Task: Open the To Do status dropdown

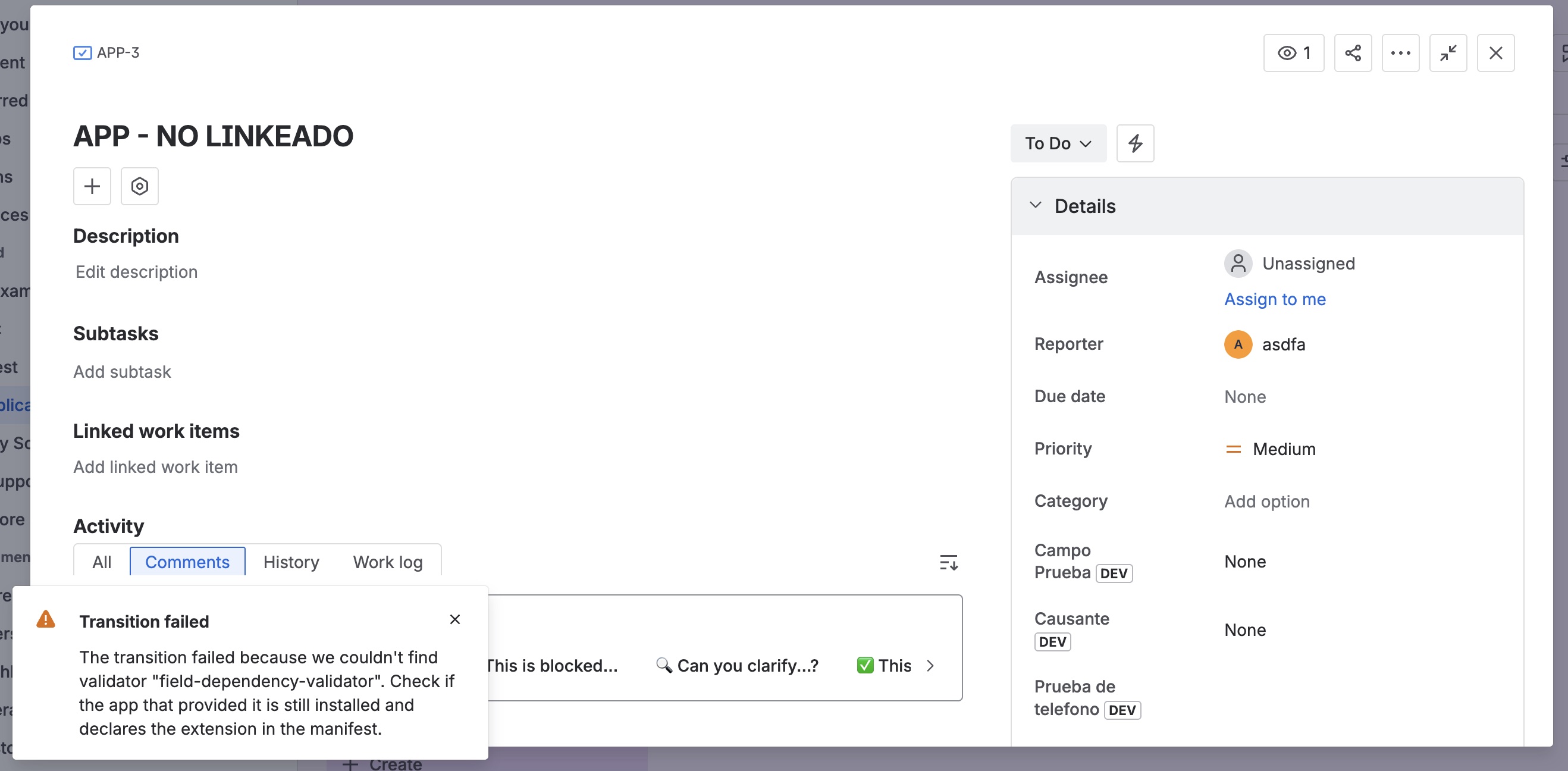Action: [x=1058, y=143]
